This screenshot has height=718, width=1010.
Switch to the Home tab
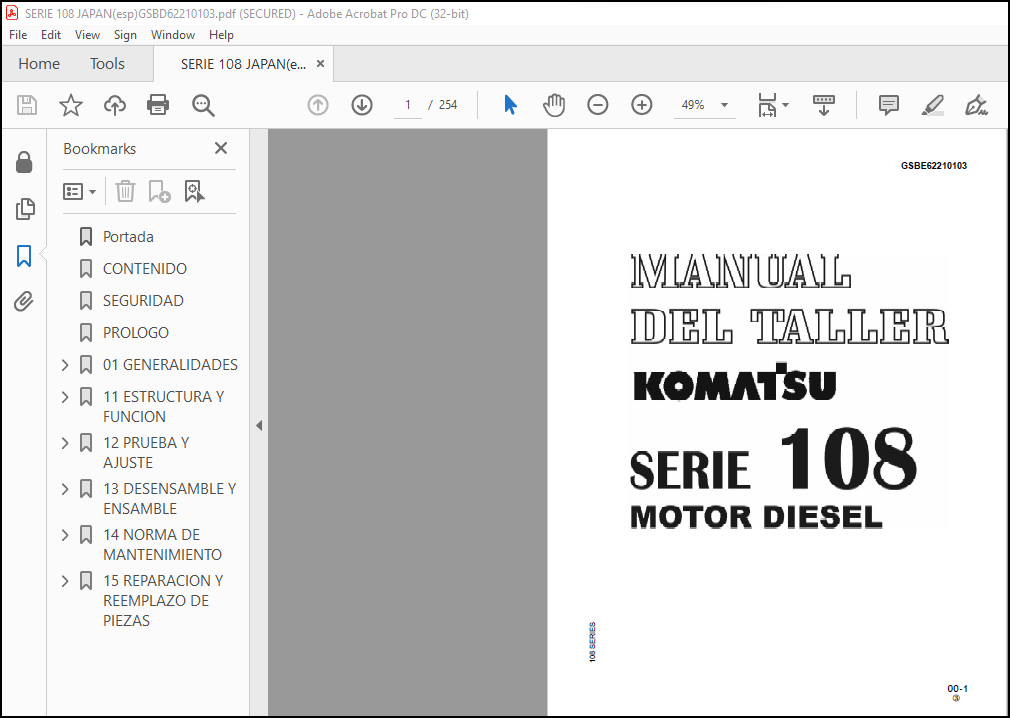(x=39, y=64)
